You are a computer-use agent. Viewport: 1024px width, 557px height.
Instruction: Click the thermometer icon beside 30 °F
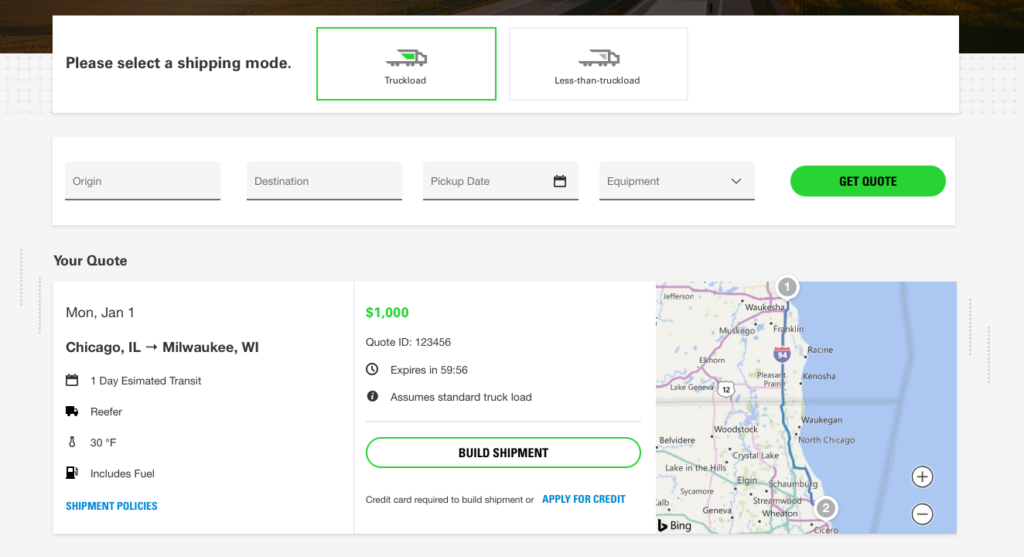[72, 442]
